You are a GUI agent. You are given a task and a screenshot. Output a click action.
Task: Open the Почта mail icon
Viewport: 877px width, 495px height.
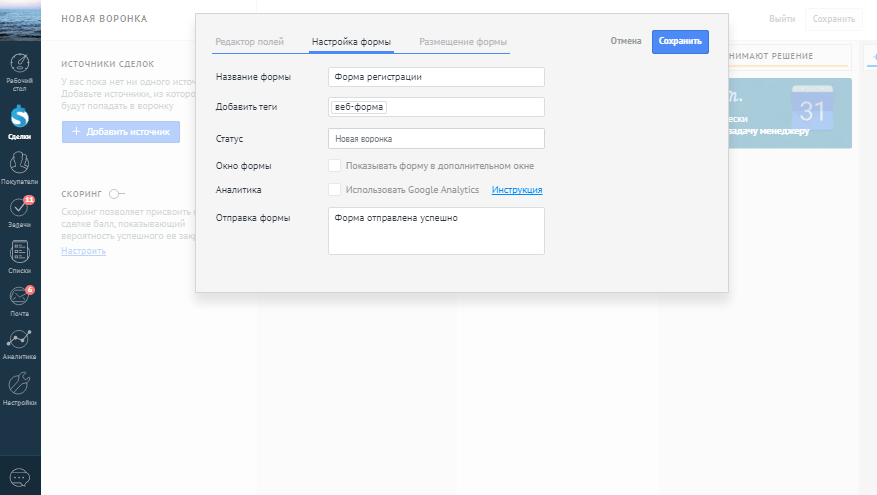tap(20, 299)
